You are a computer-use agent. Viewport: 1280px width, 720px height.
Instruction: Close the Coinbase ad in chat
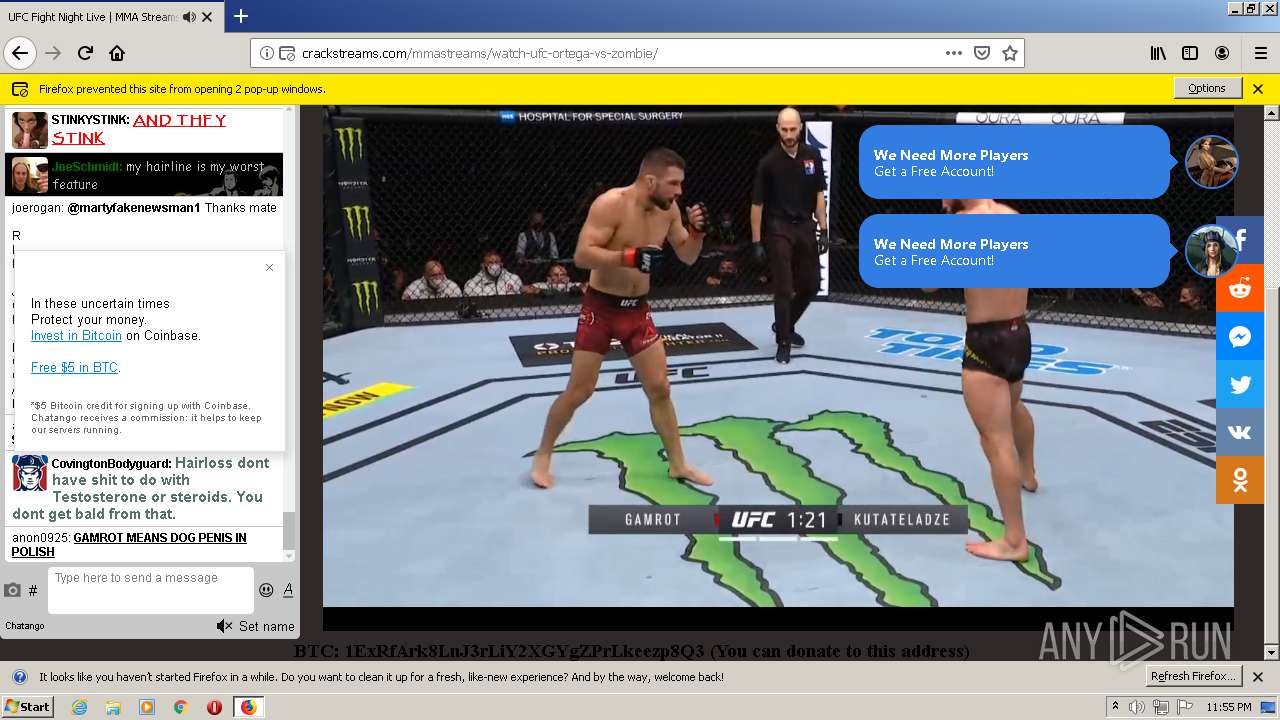(x=269, y=267)
